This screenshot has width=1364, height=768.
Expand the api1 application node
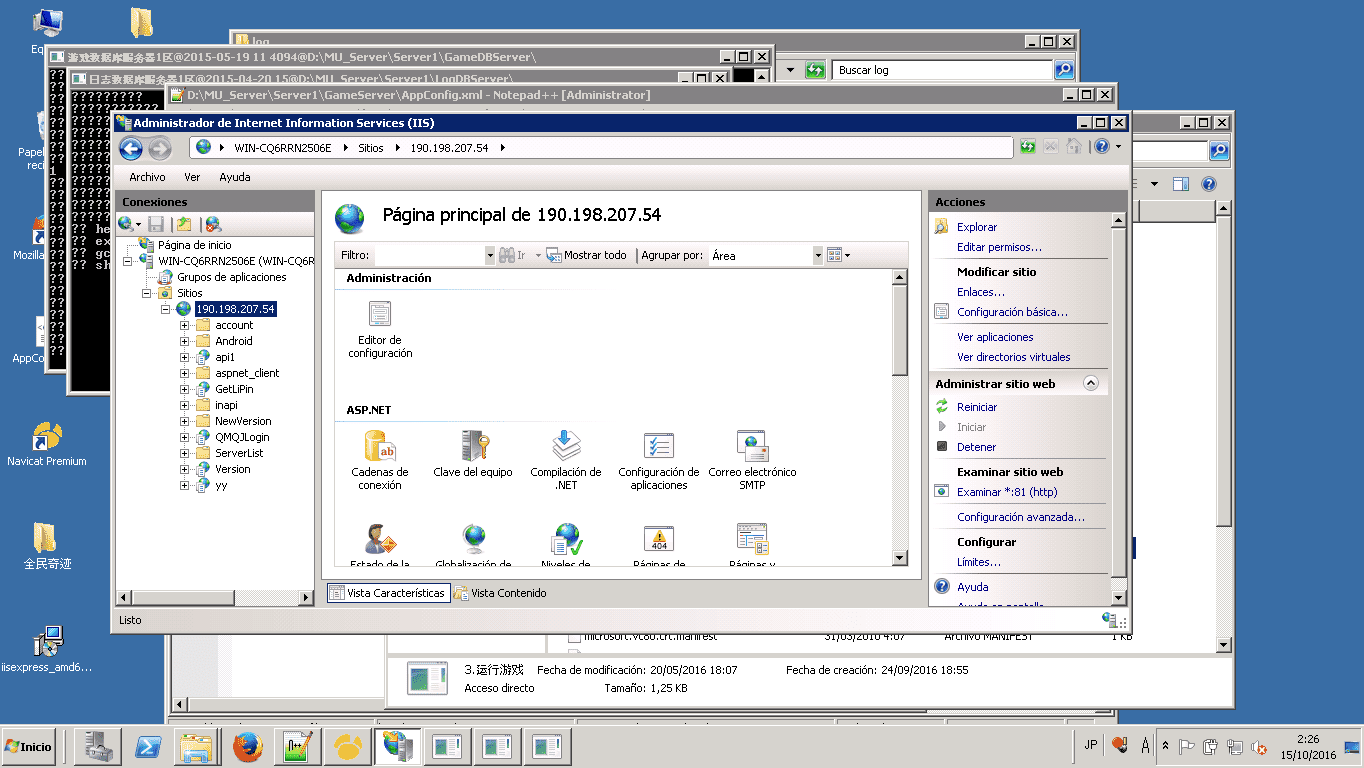coord(185,357)
